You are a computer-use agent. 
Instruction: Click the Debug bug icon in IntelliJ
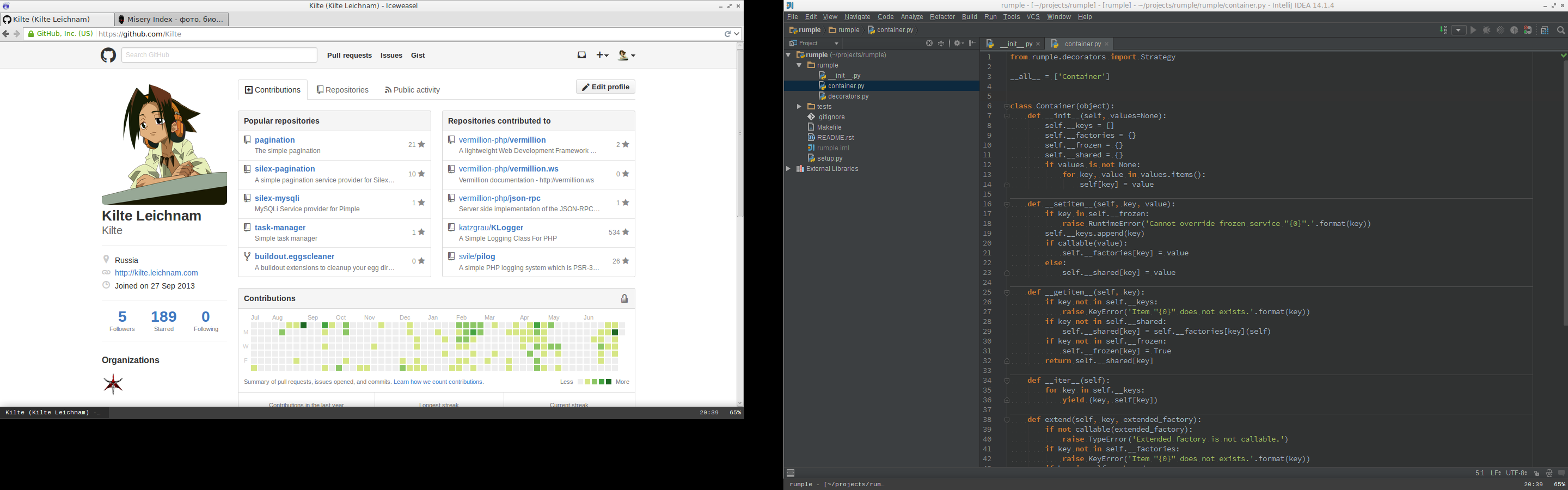(x=1486, y=30)
